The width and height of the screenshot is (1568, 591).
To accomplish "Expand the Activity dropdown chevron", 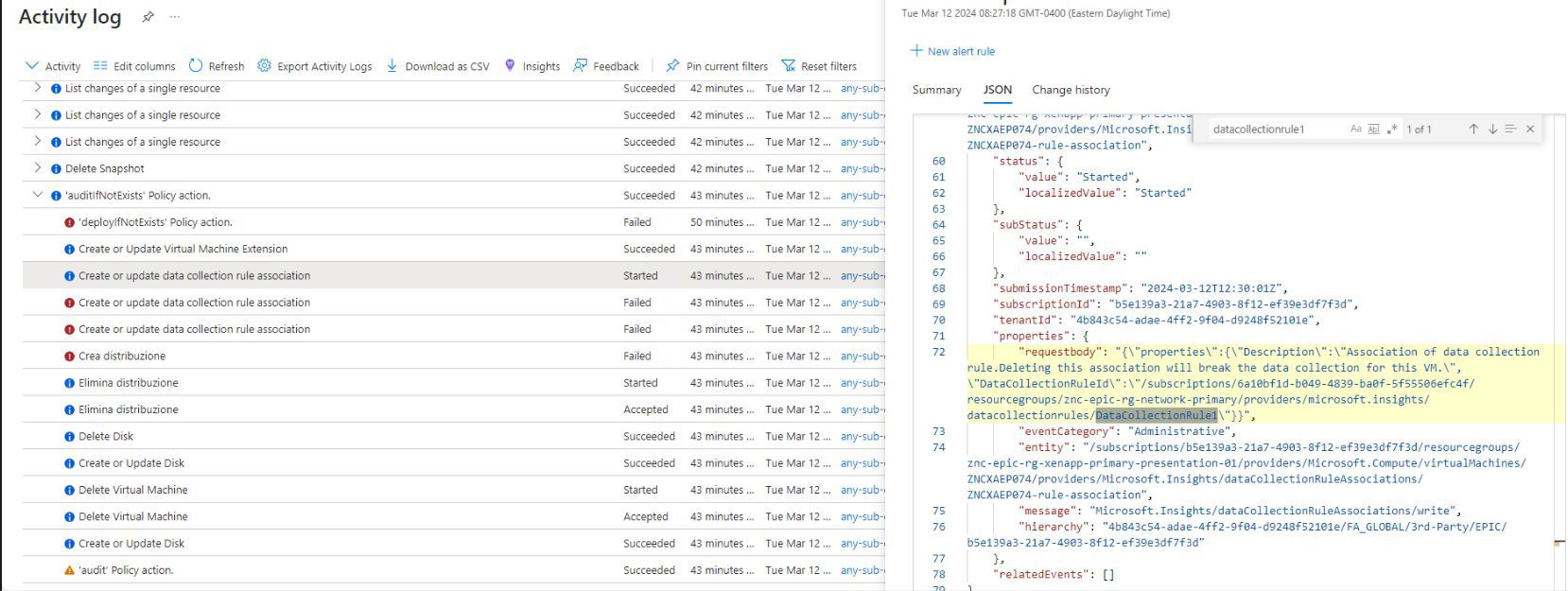I will click(x=32, y=65).
